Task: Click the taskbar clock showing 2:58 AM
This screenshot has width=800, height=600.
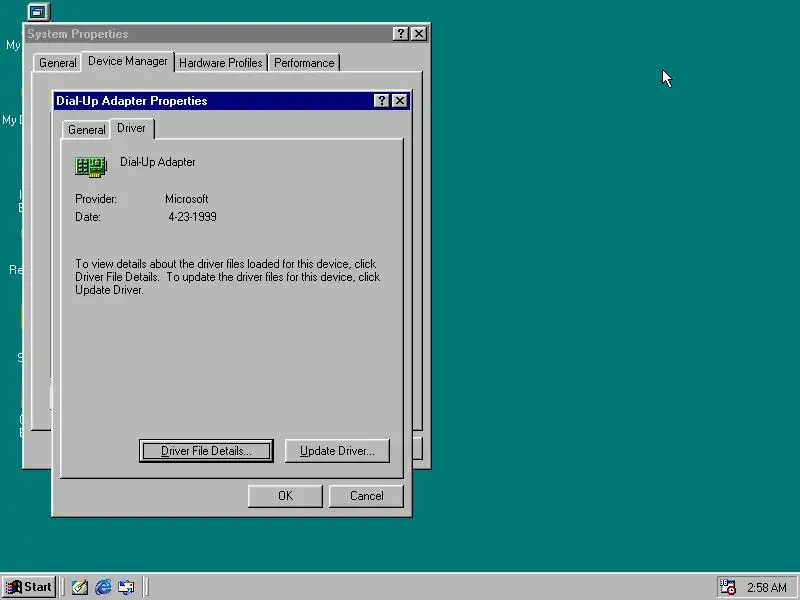Action: tap(767, 587)
